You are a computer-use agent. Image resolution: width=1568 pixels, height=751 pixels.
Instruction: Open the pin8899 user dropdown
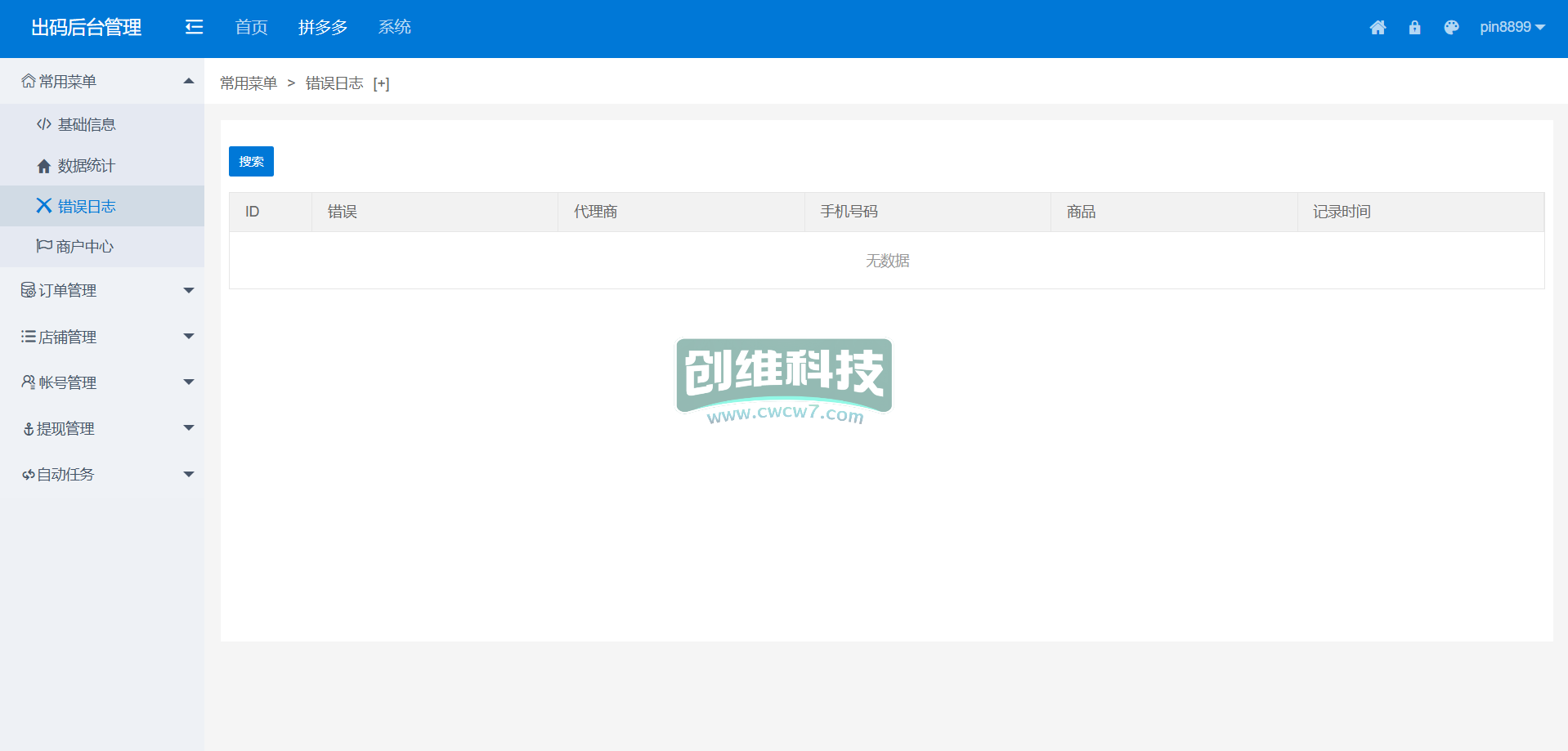(x=1512, y=28)
